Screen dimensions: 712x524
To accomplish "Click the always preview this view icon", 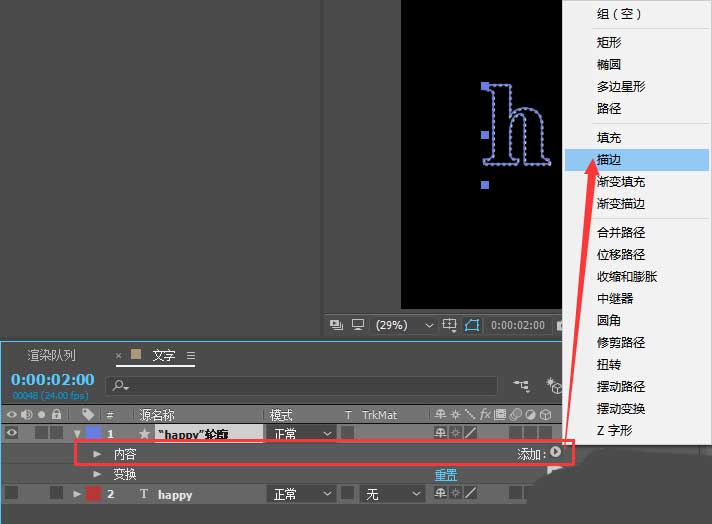I will (x=336, y=325).
